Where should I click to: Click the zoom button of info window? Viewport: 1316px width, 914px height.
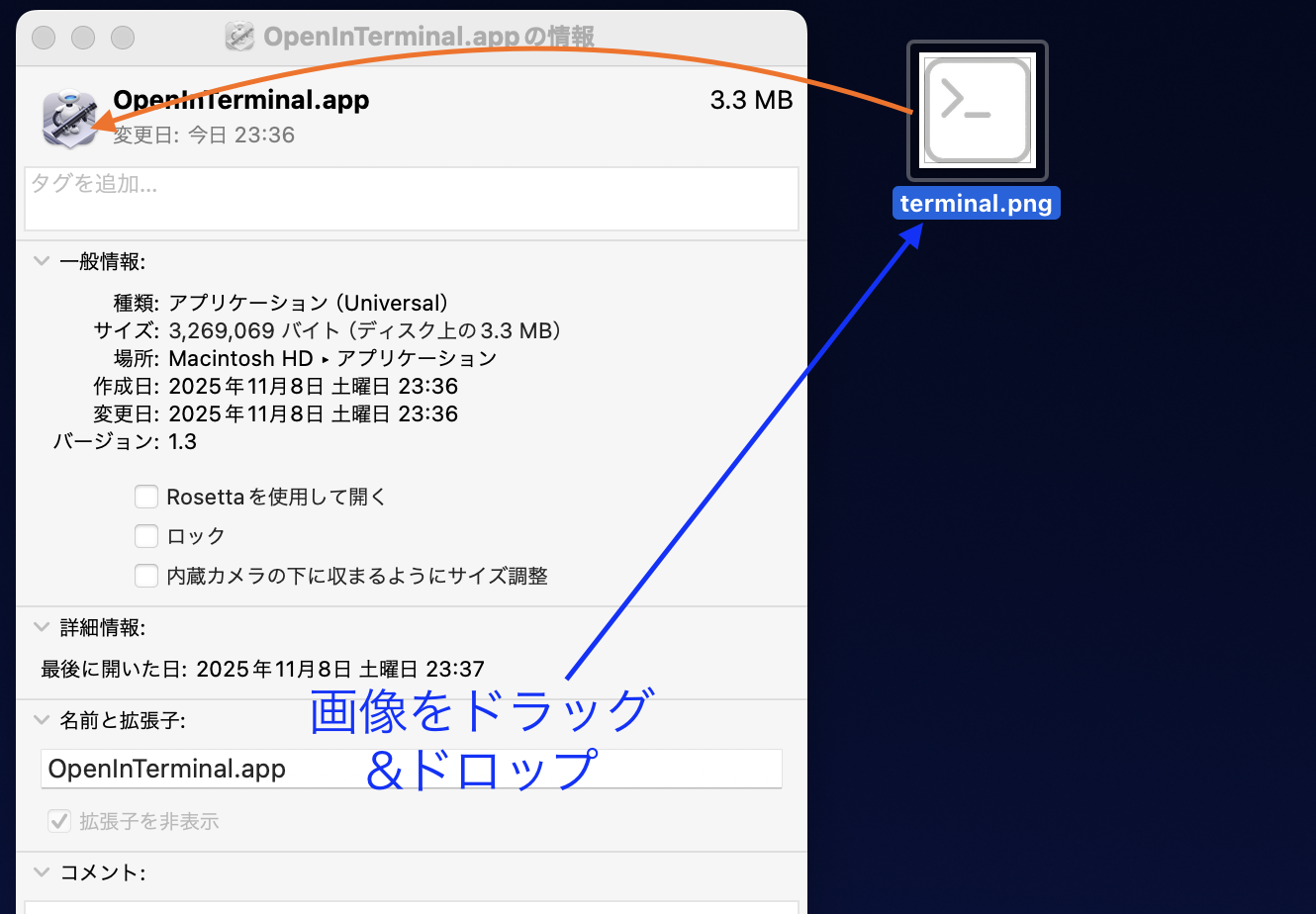[x=123, y=38]
